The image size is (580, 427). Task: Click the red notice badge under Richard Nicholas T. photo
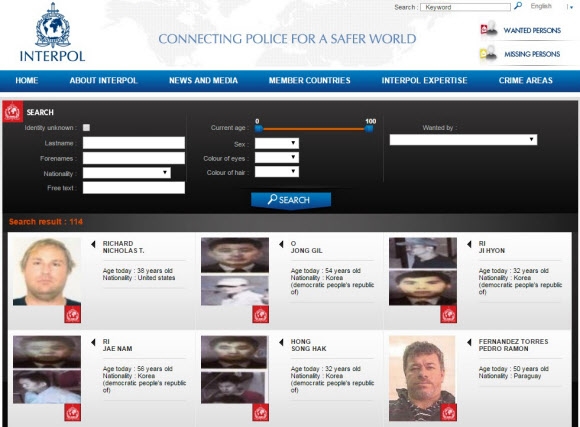(x=72, y=315)
